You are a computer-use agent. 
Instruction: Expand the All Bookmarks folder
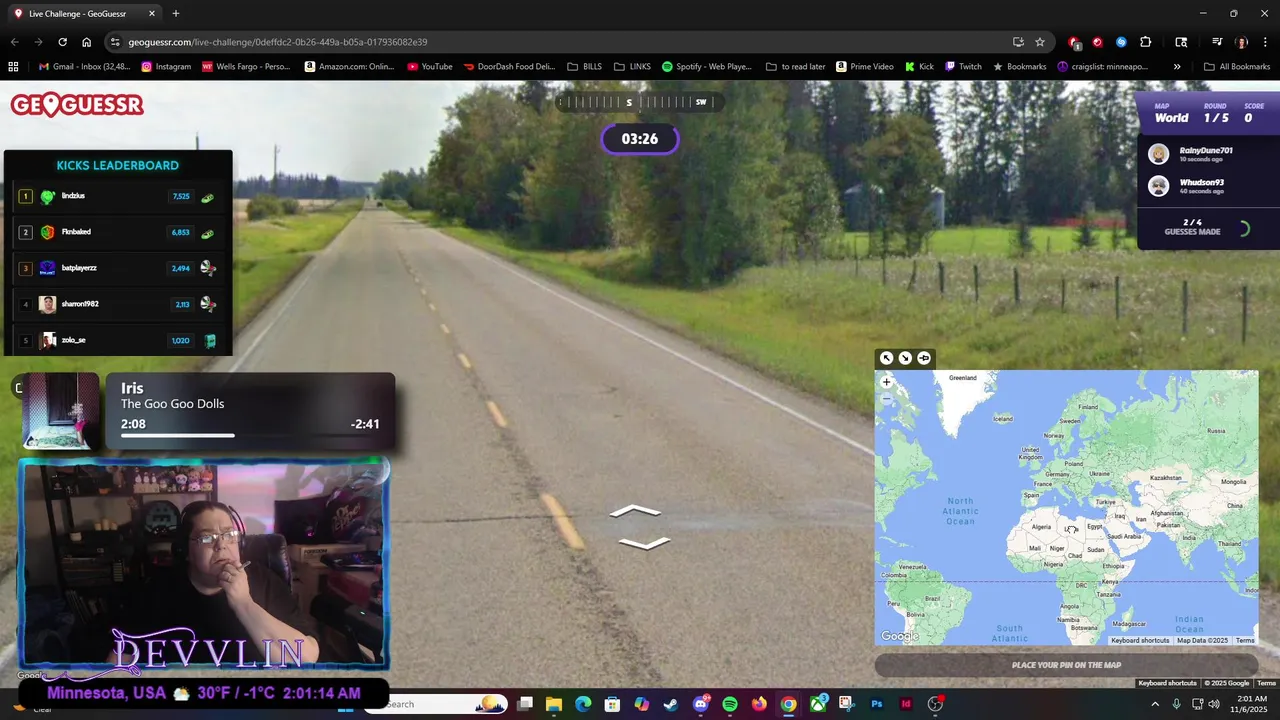point(1237,67)
